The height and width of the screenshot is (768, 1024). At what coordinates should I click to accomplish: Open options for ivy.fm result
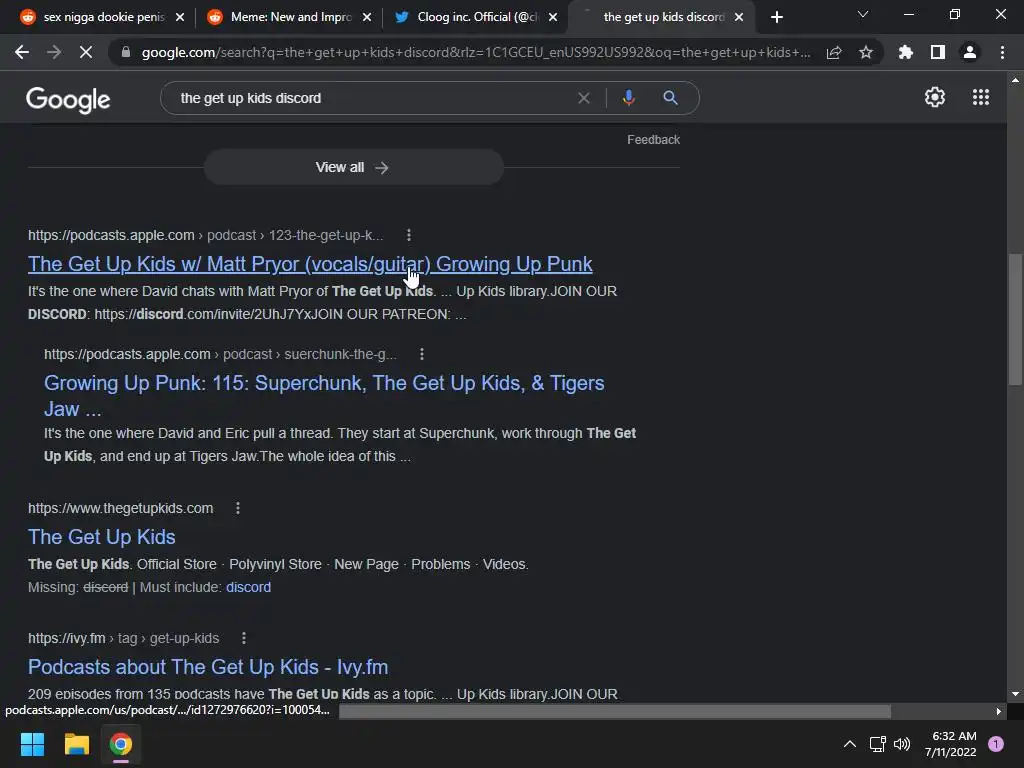(244, 638)
